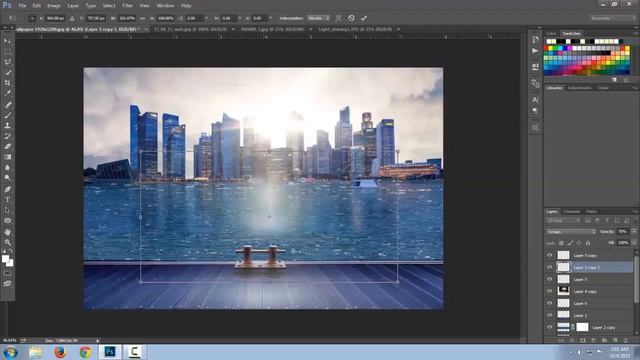Open the Layer menu

(x=73, y=6)
